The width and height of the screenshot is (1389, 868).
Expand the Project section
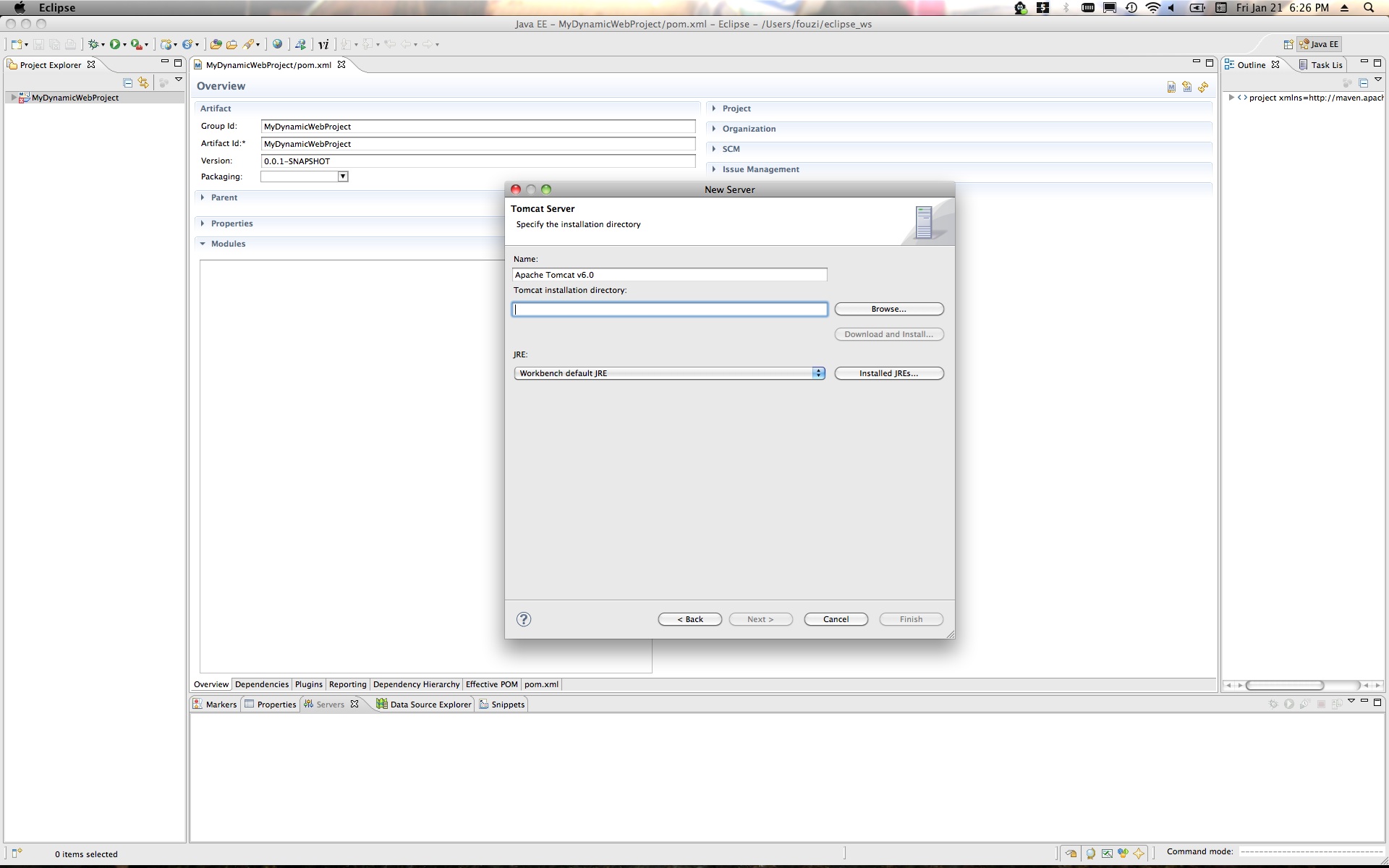tap(714, 109)
